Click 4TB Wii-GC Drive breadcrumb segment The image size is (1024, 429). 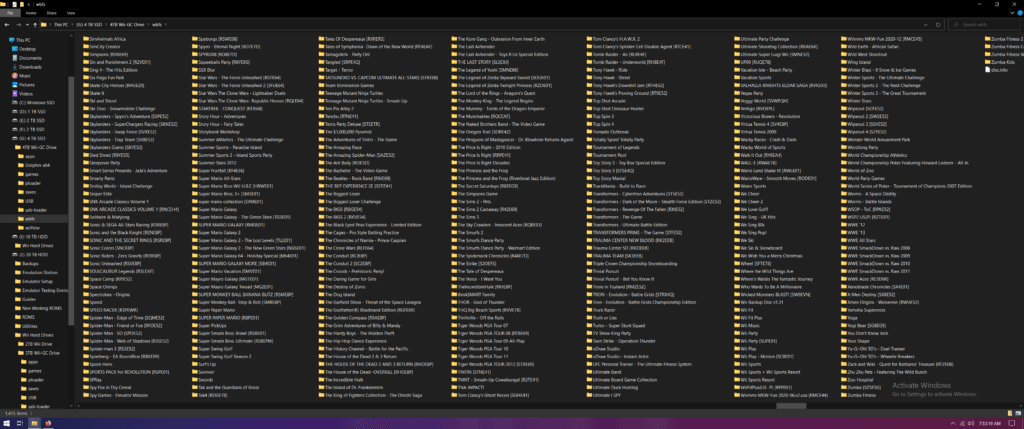click(x=128, y=25)
